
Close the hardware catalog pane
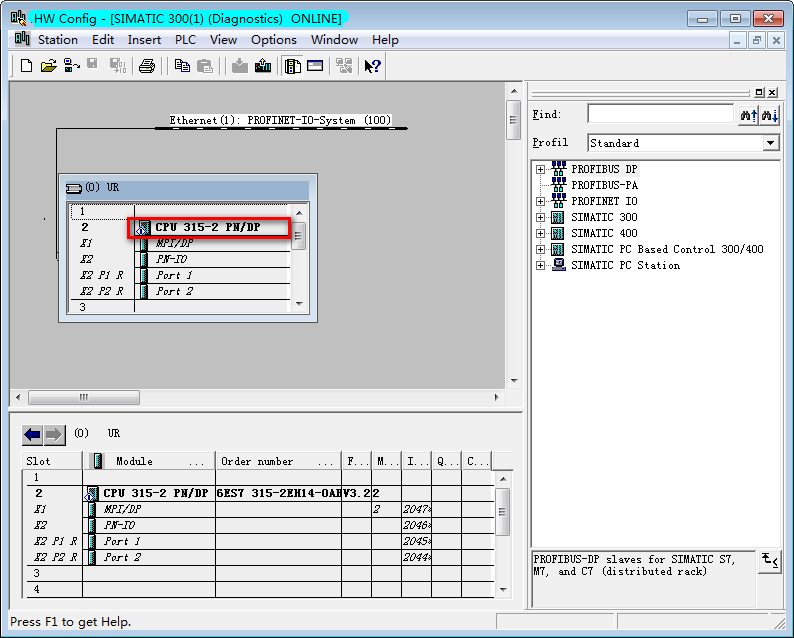coord(772,92)
